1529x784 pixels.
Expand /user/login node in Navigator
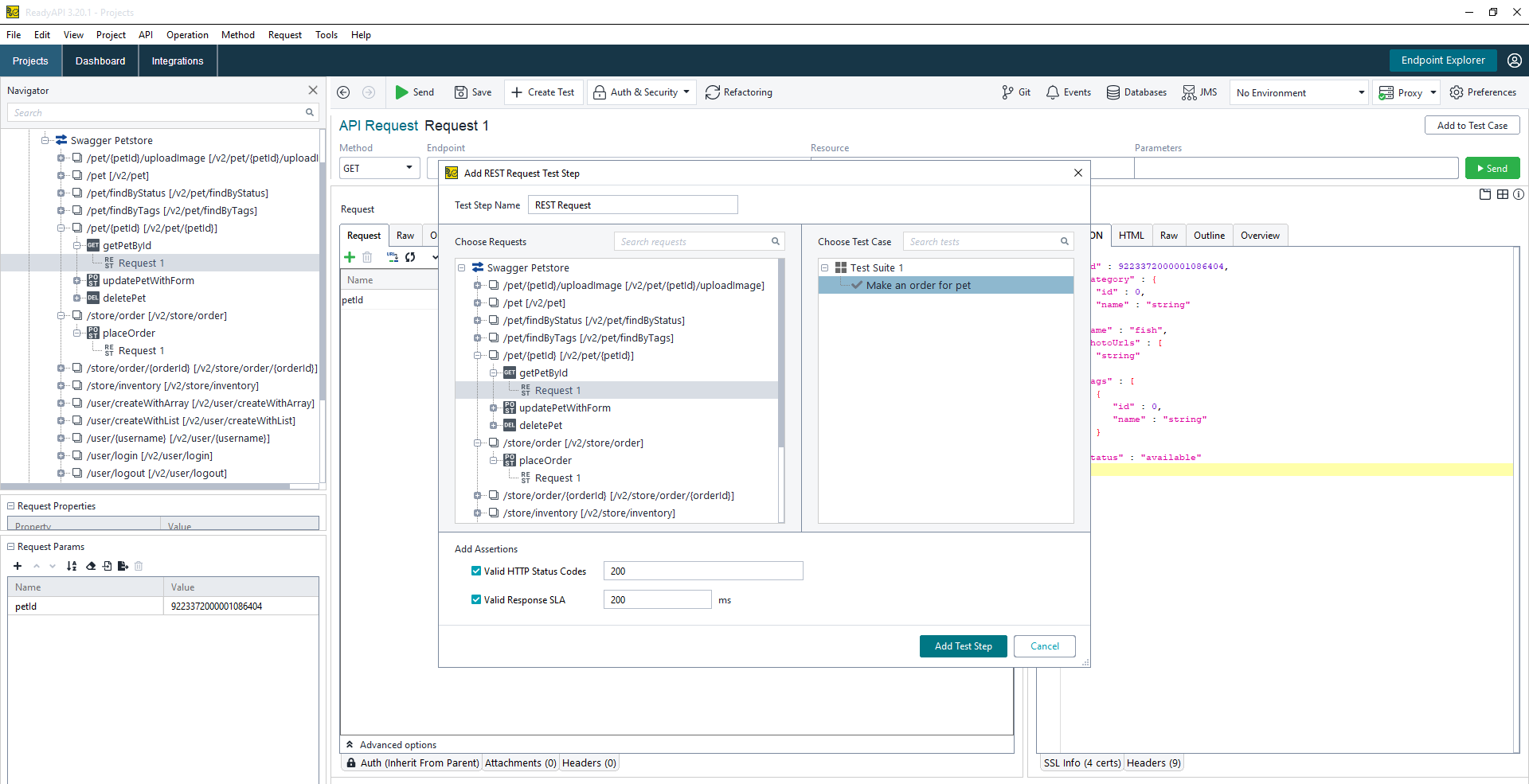tap(61, 456)
